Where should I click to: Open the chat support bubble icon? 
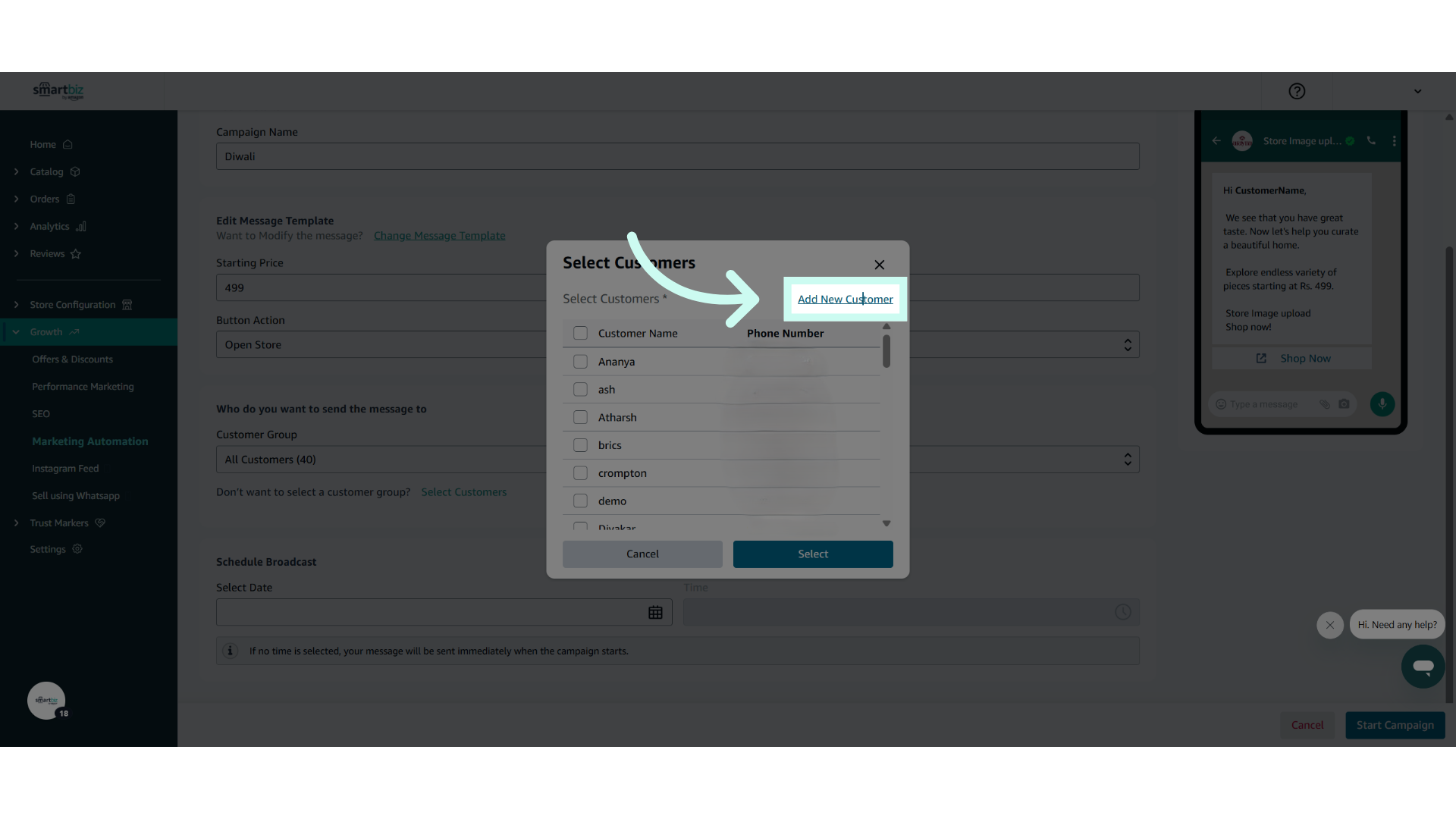[1423, 667]
